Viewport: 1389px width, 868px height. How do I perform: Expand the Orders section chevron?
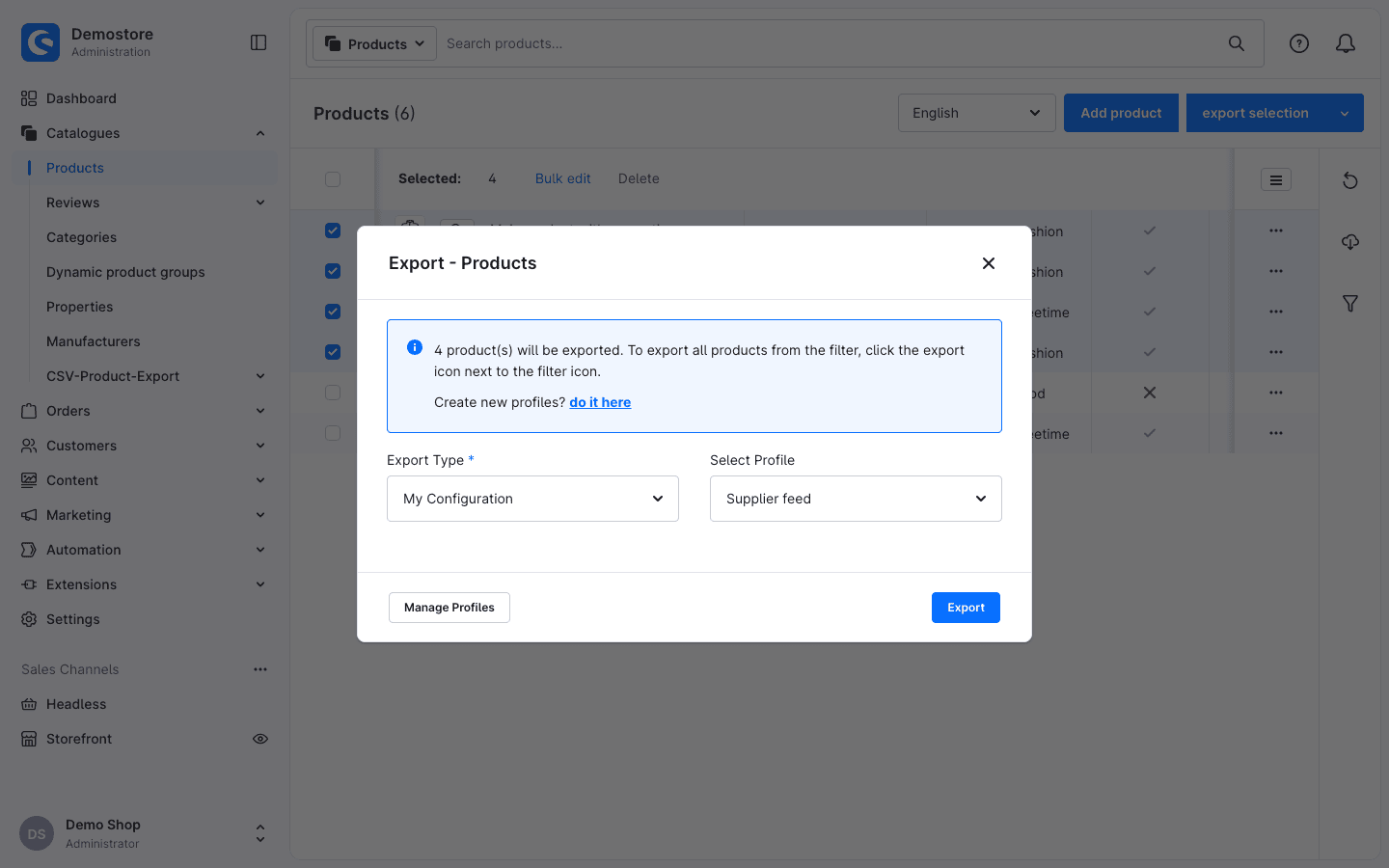(260, 411)
